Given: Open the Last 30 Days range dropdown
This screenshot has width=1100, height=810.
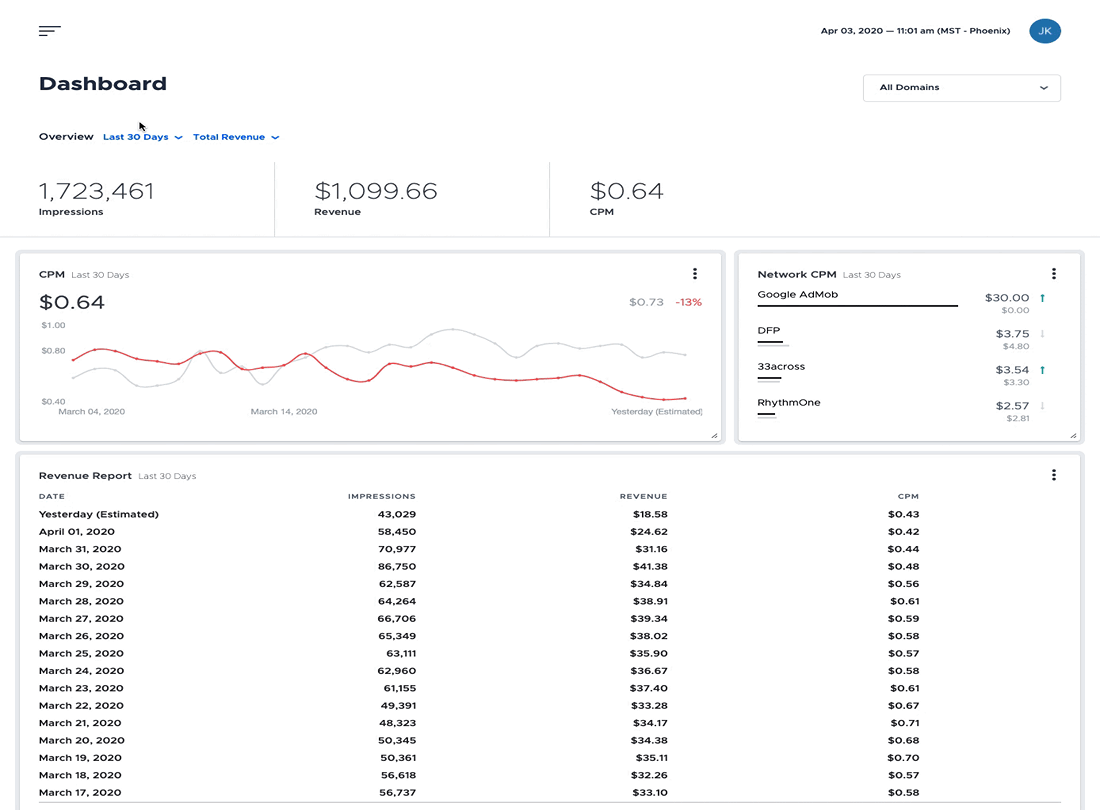Looking at the screenshot, I should [x=142, y=137].
